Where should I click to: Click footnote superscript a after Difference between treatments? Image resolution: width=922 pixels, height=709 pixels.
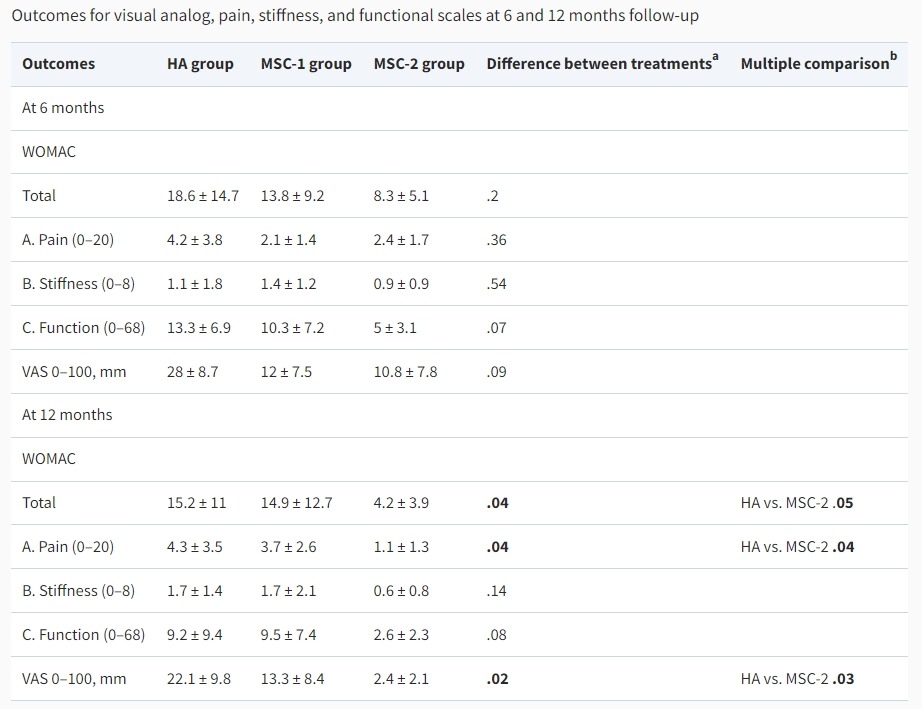click(715, 58)
